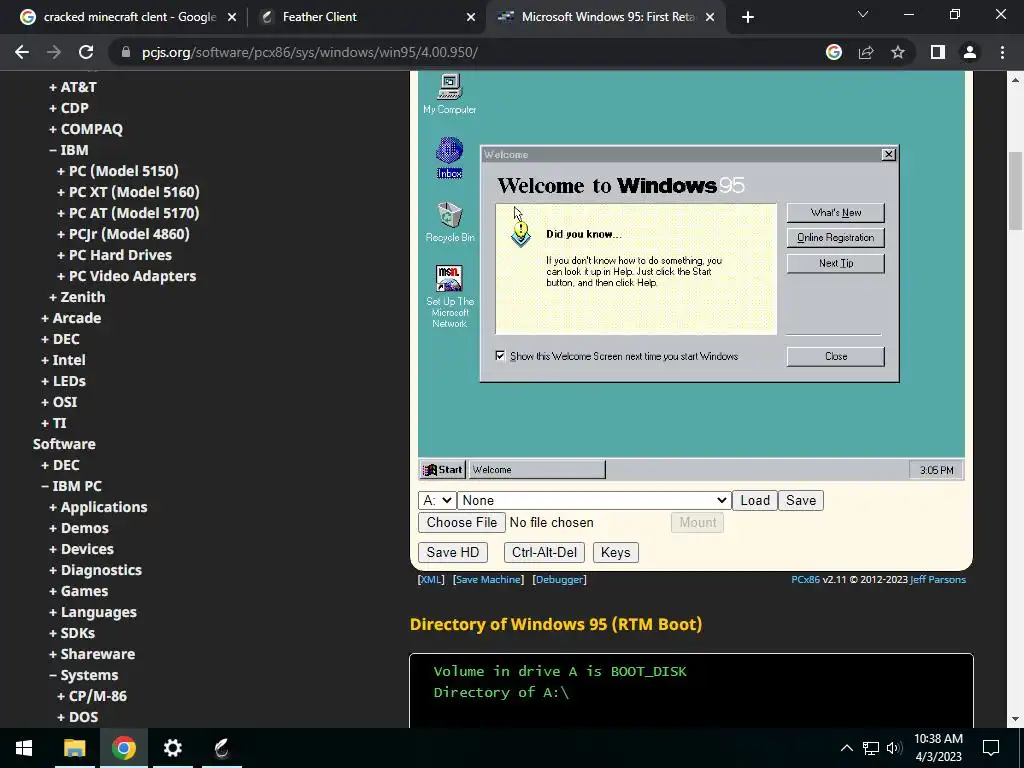Click the Chrome forward arrow
Viewport: 1024px width, 768px height.
(x=54, y=52)
